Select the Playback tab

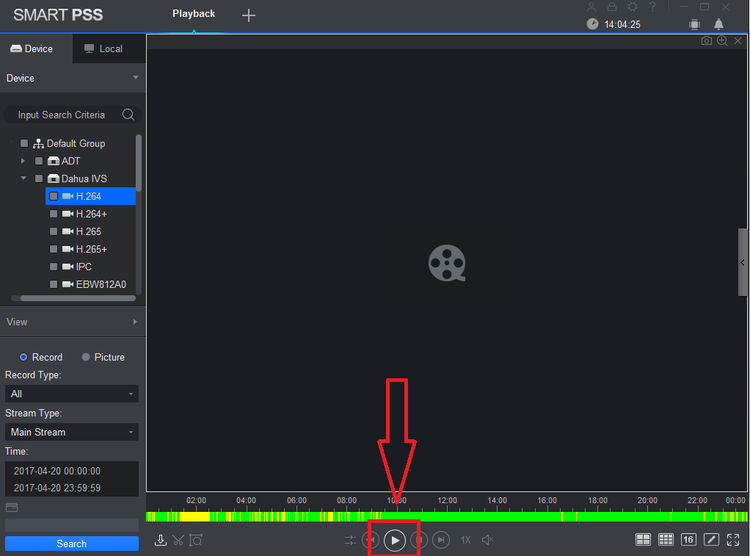(194, 14)
